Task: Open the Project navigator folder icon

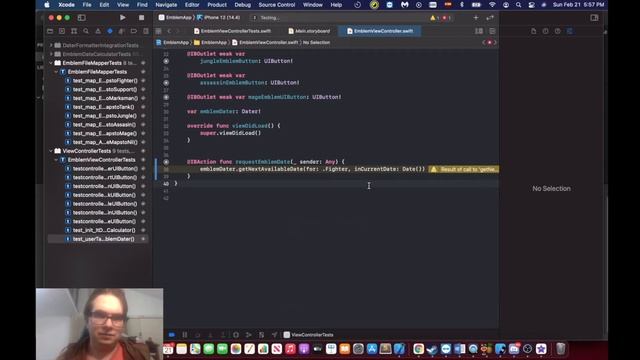Action: click(x=50, y=31)
